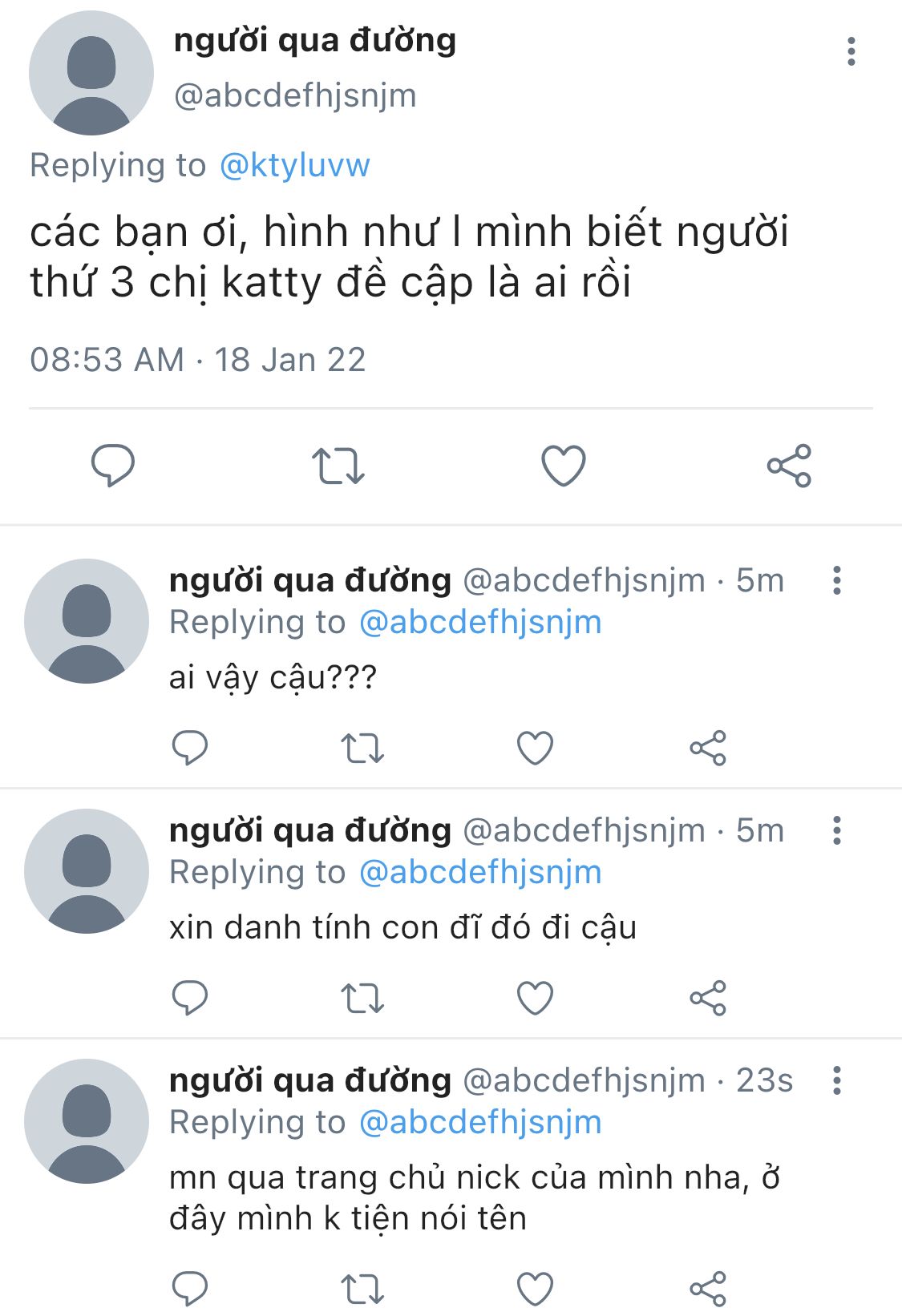
Task: Reply to the 'mn qua trang chủ' tweet
Action: (190, 1289)
